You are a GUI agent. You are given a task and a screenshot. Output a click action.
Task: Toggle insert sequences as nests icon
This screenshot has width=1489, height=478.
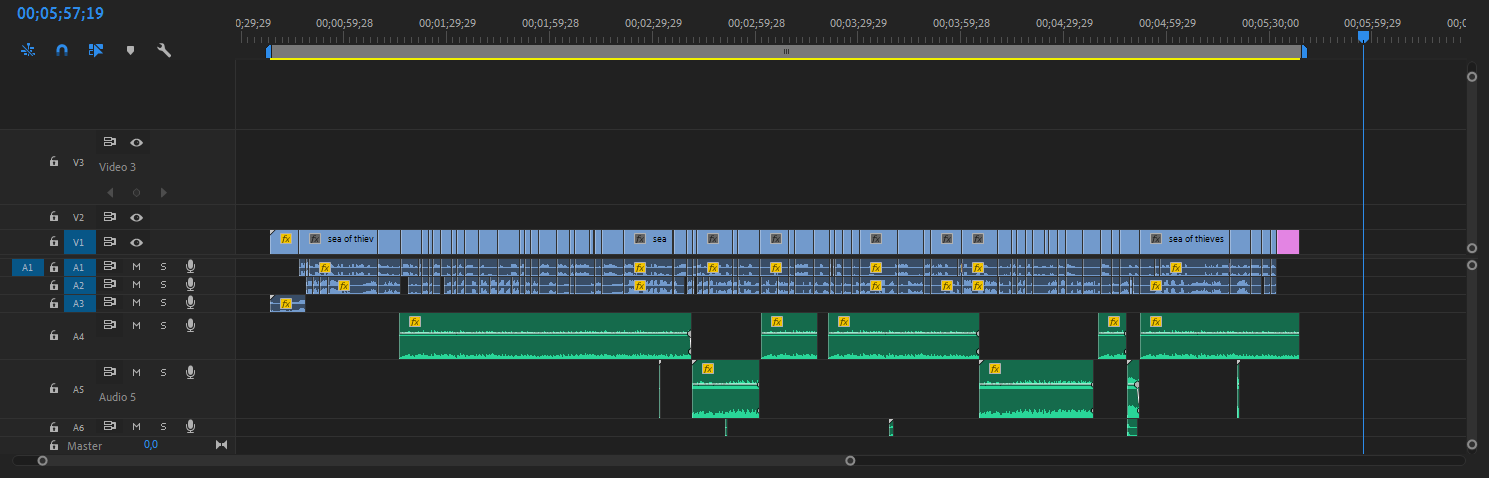28,50
